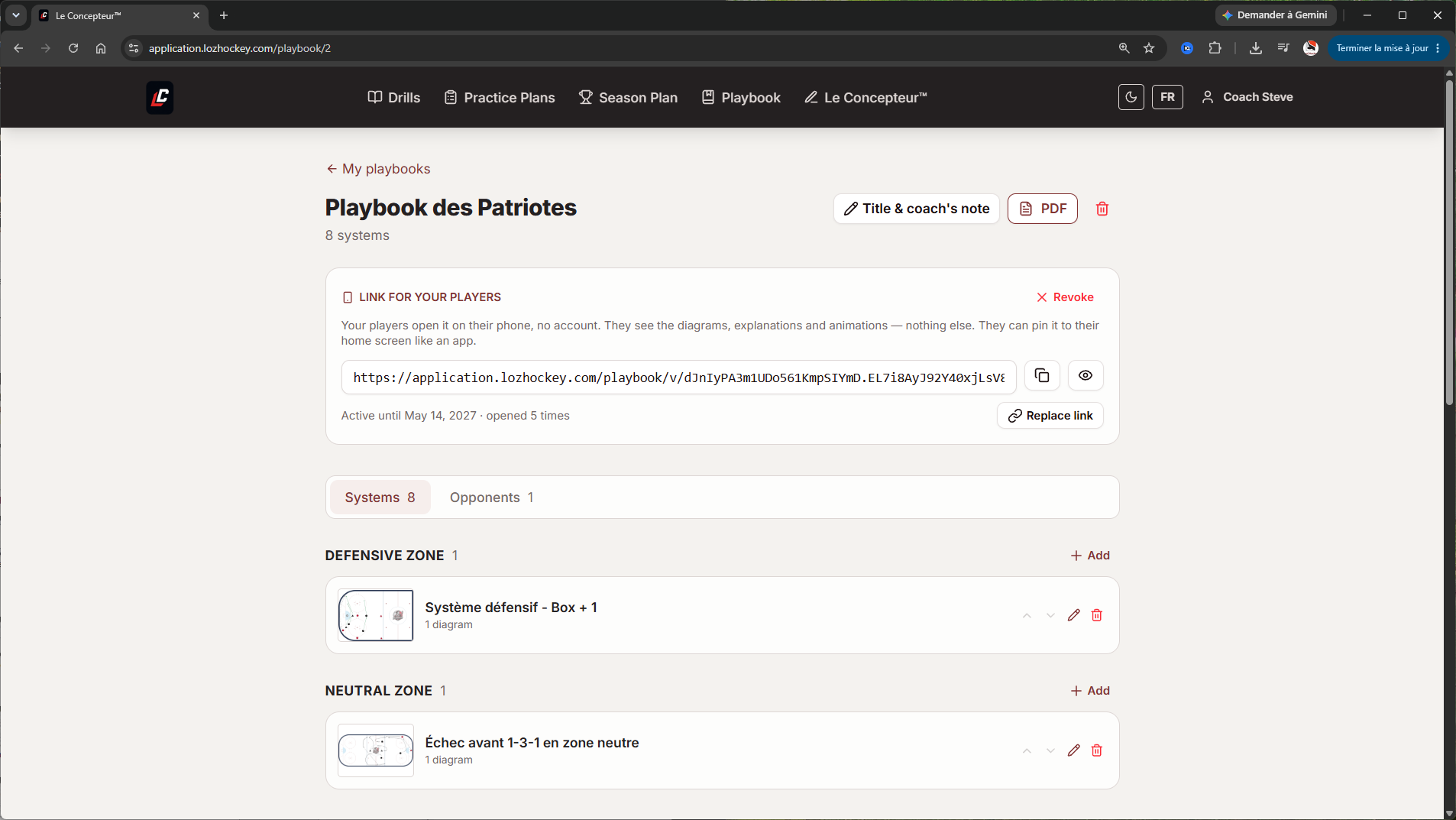
Task: Open tab search dropdown arrow
Action: [x=16, y=15]
